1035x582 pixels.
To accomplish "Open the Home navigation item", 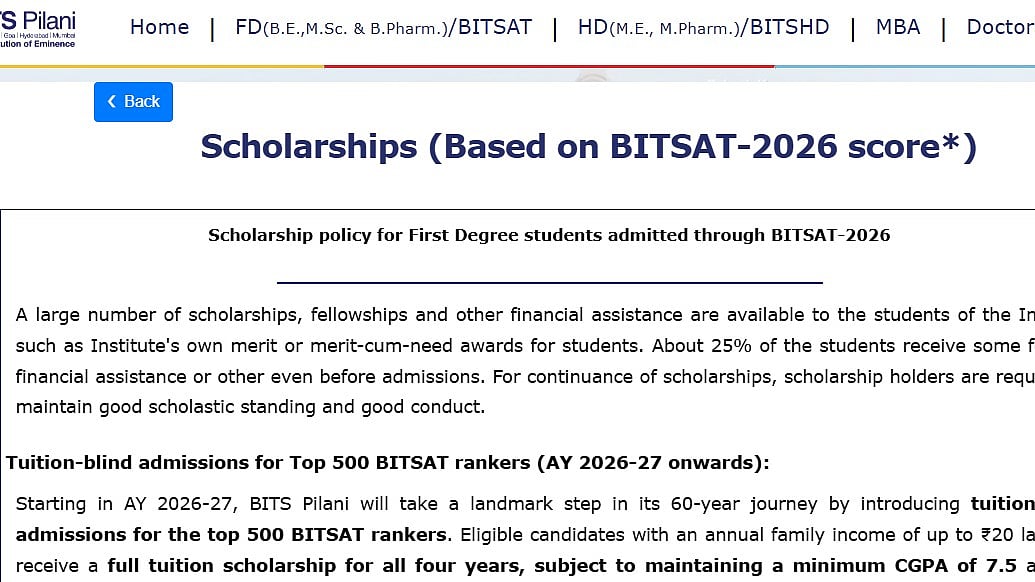I will [159, 27].
